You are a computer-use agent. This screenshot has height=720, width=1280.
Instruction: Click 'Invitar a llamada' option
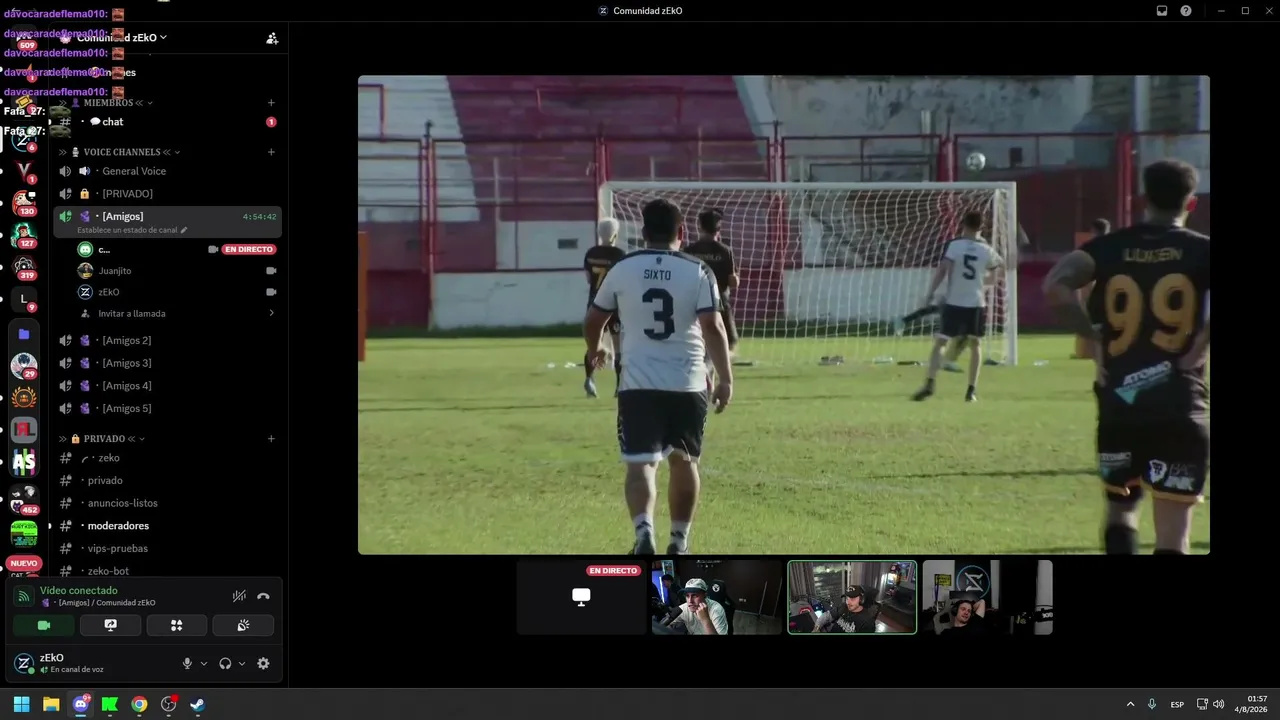point(132,313)
